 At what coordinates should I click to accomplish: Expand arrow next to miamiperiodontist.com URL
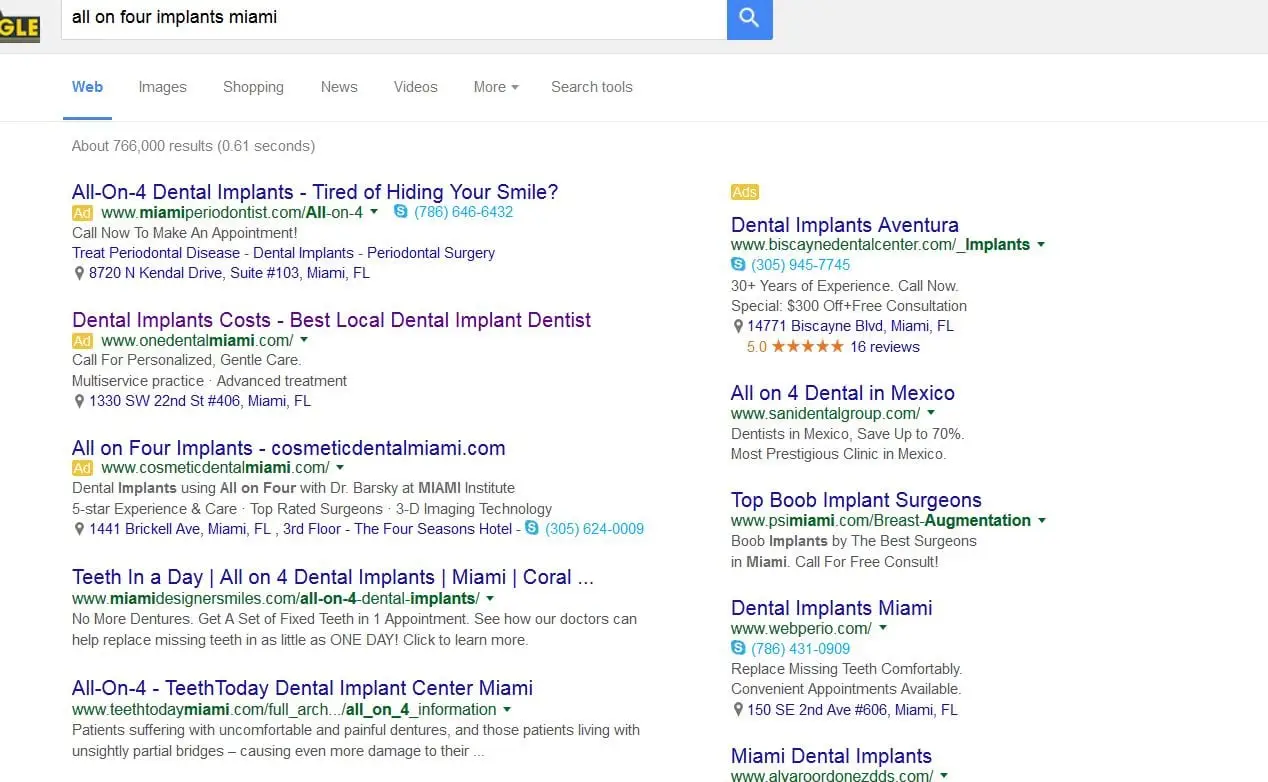click(x=374, y=212)
